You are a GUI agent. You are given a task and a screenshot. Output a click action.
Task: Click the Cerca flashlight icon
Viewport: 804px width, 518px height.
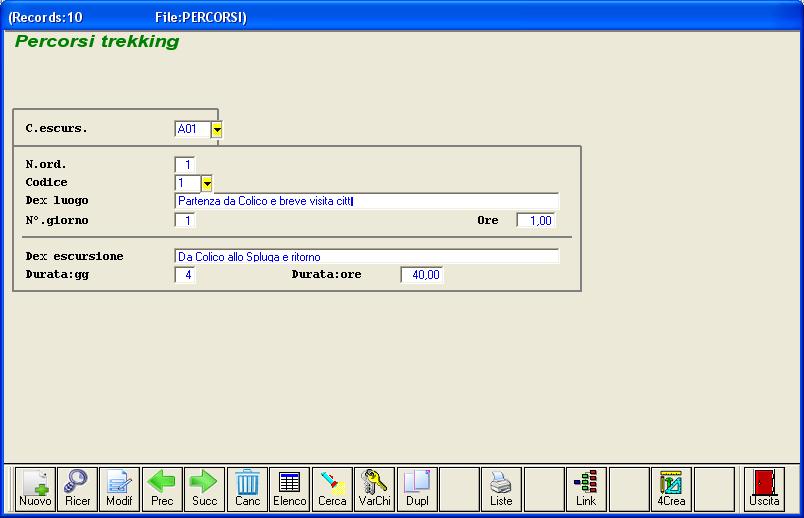tap(332, 489)
